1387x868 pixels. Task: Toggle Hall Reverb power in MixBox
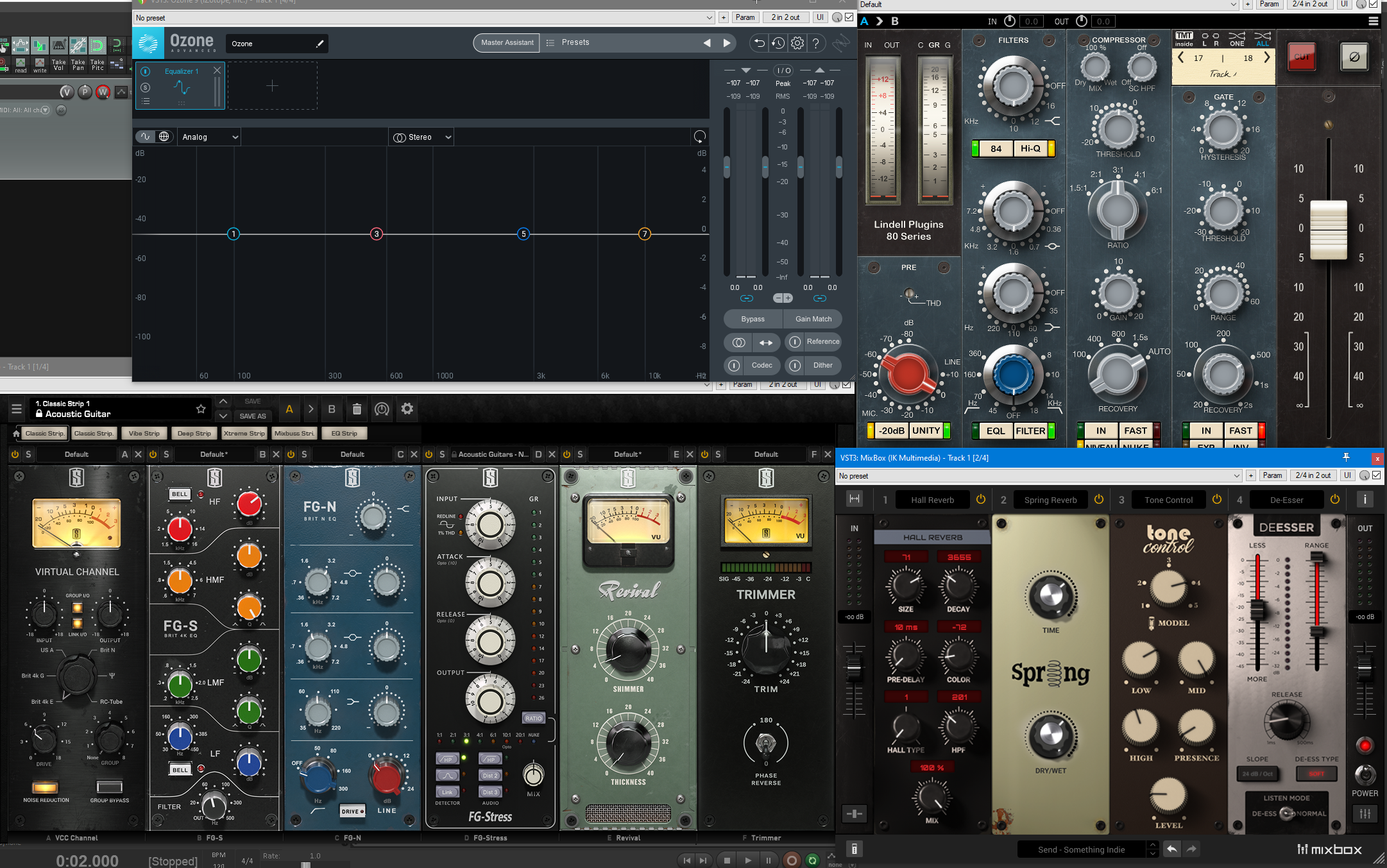980,499
